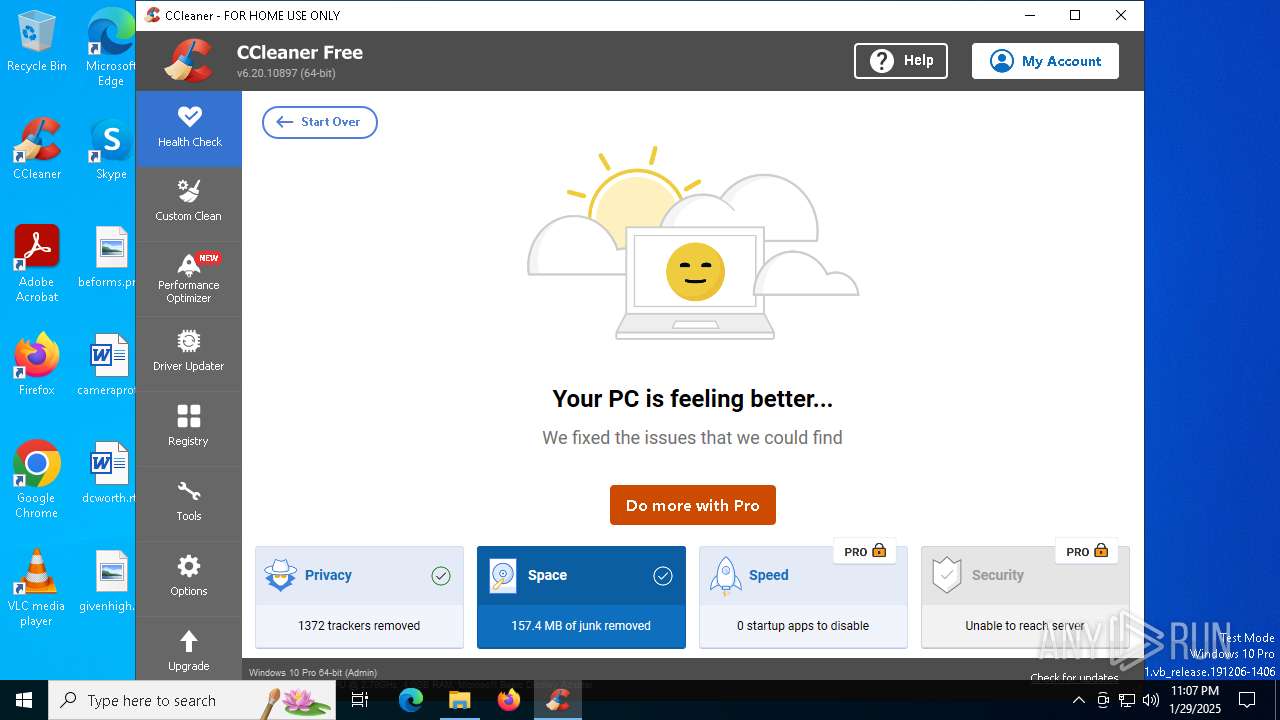Click the CCleaner logo in header
Screen dimensions: 1280x720
[x=189, y=61]
